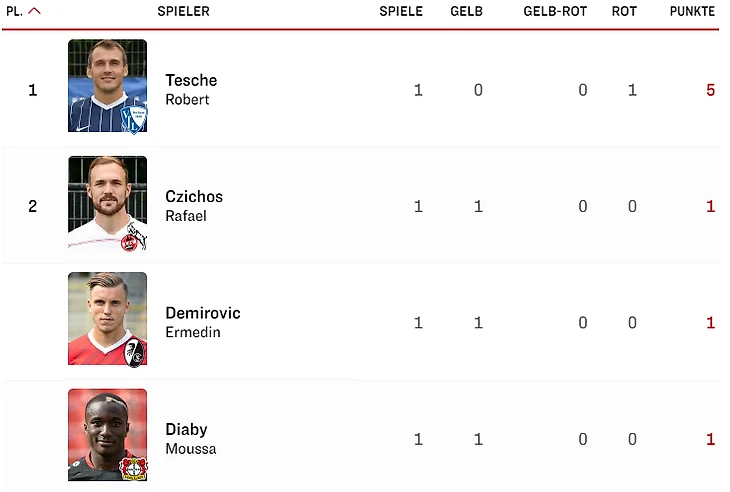This screenshot has height=492, width=730.
Task: Click the PL. sort arrow icon
Action: tap(35, 12)
